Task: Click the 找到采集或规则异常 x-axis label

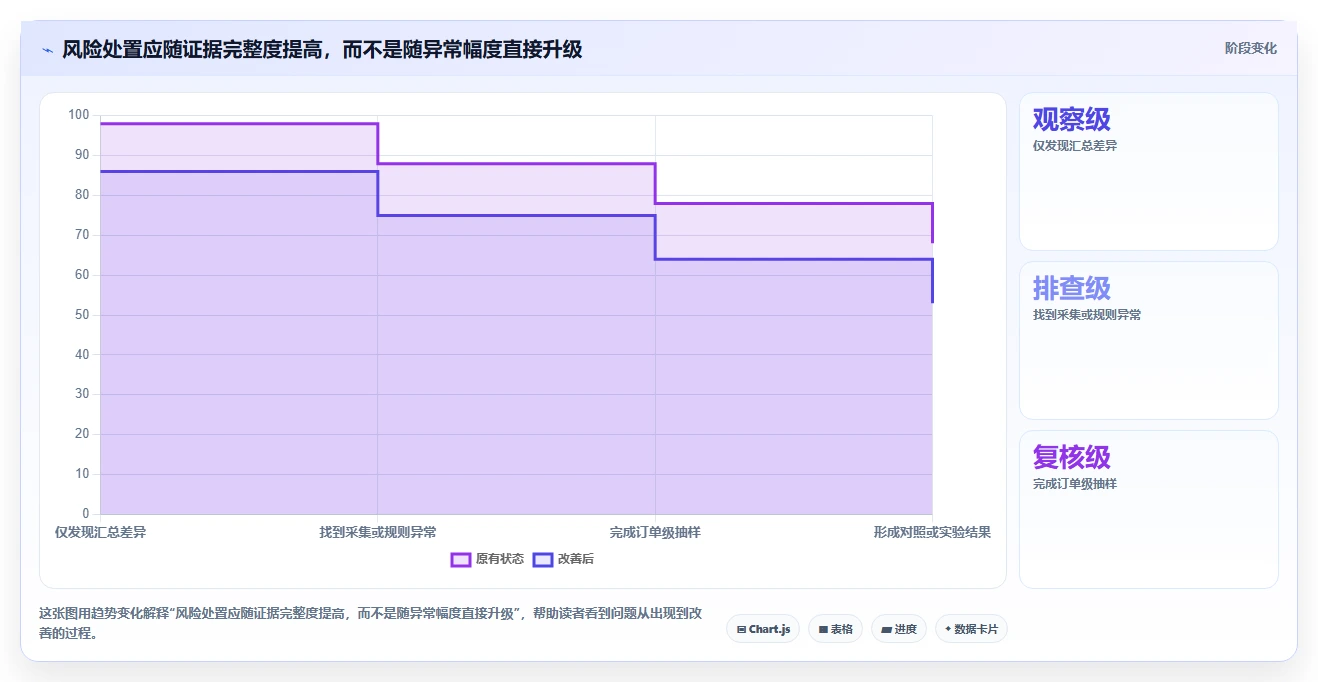Action: coord(378,532)
